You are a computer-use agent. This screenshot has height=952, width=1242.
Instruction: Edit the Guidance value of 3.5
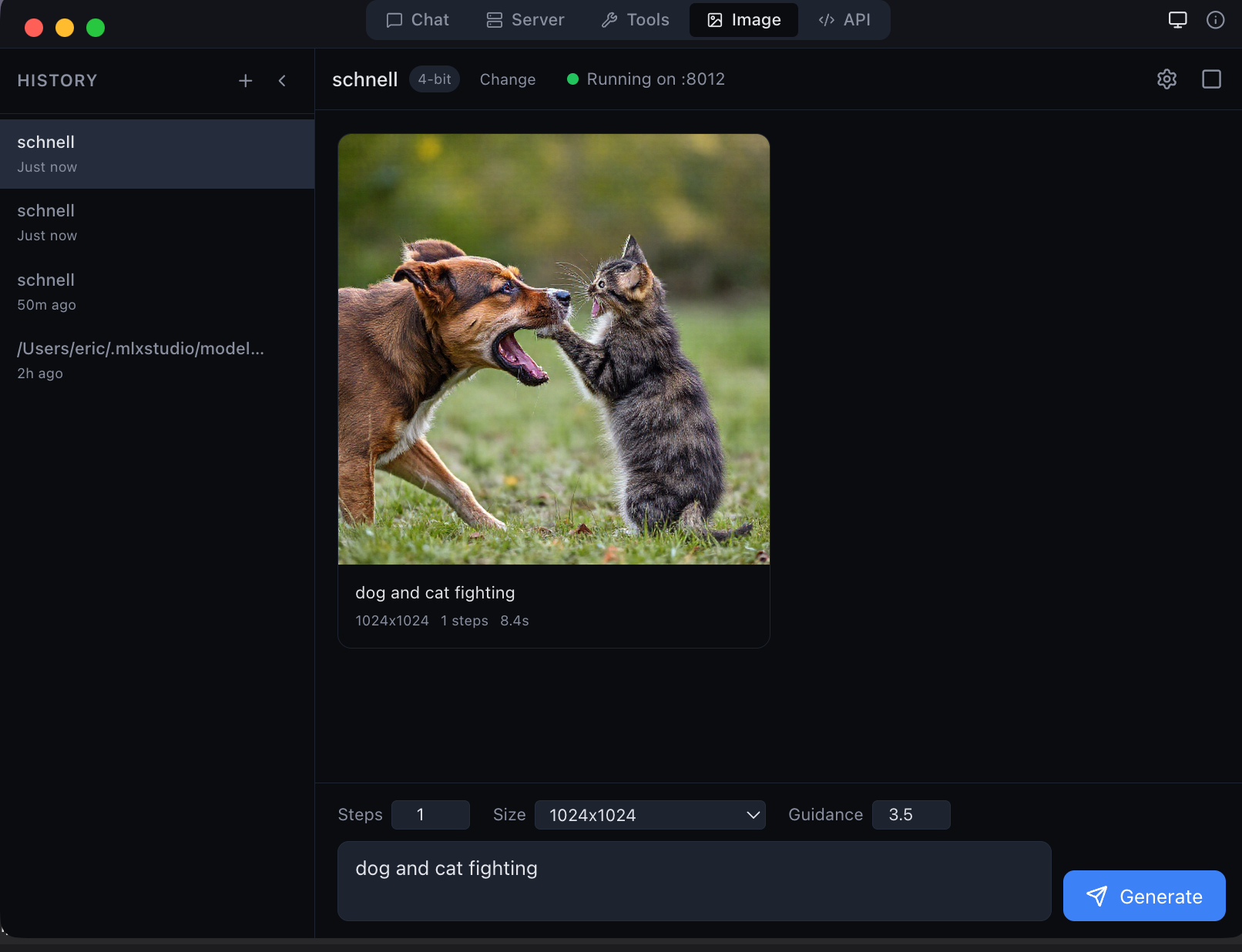[x=911, y=815]
